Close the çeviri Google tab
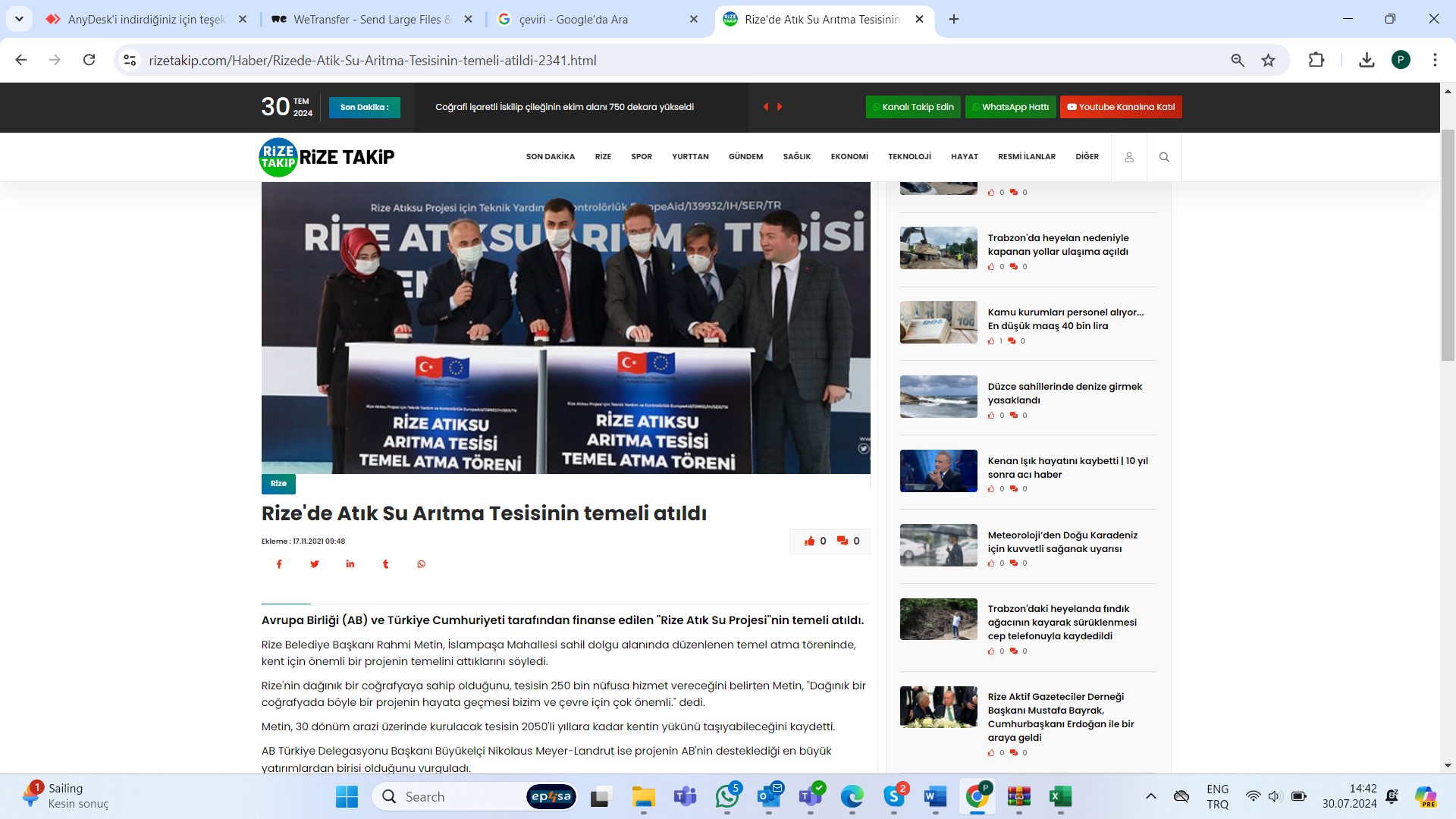The image size is (1456, 819). pyautogui.click(x=693, y=19)
